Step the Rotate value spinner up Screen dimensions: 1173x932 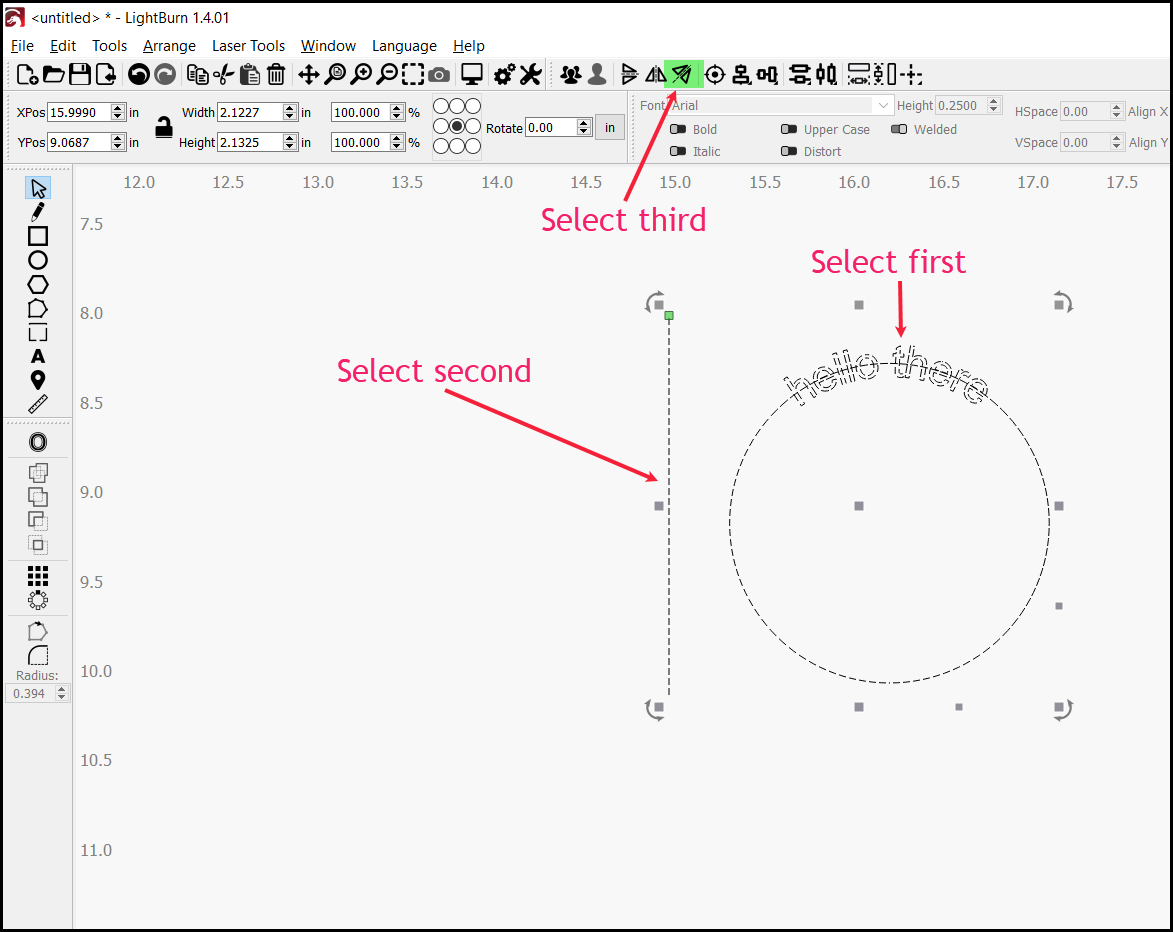click(x=584, y=123)
